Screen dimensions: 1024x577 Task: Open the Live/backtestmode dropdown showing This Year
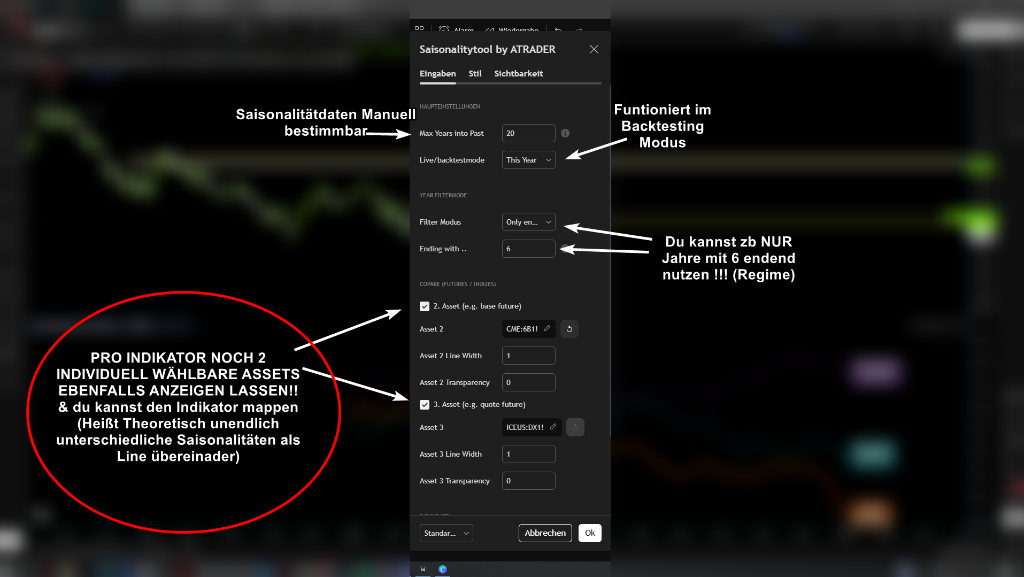[528, 160]
